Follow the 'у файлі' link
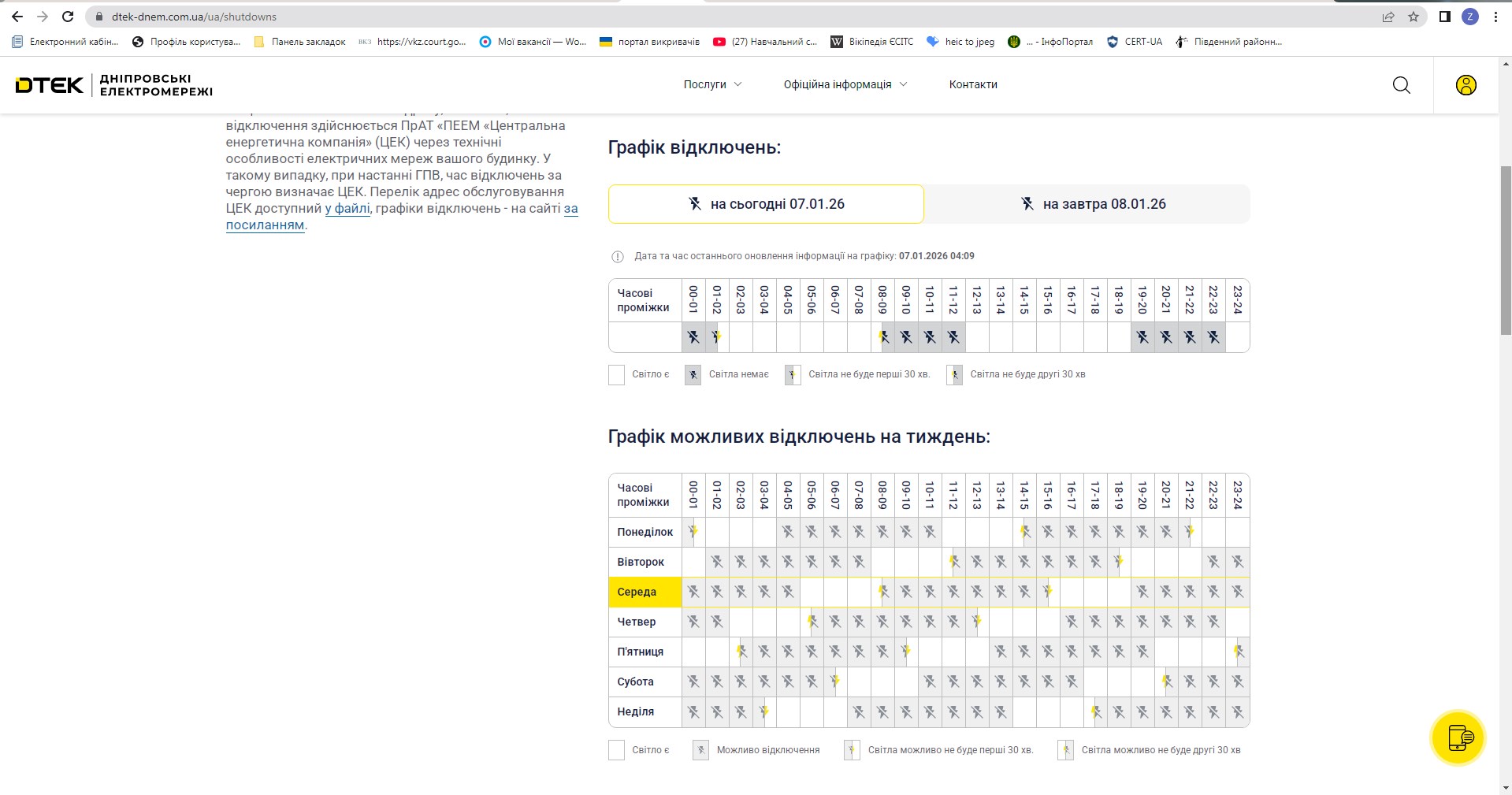 coord(347,209)
